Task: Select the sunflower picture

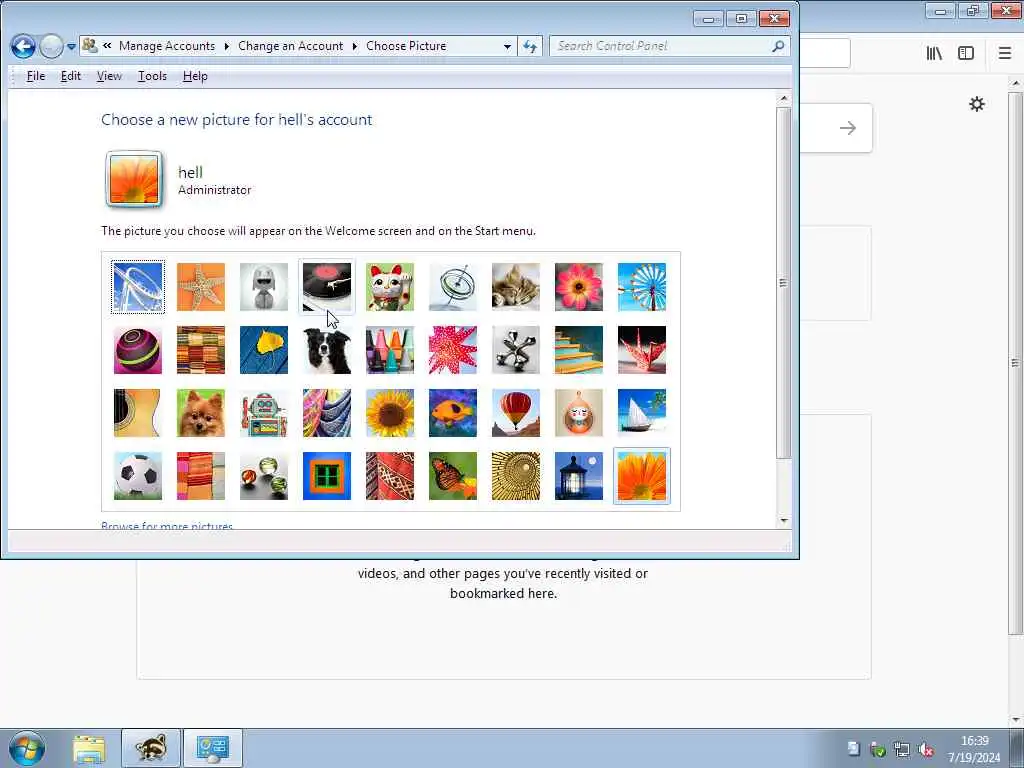Action: tap(390, 413)
